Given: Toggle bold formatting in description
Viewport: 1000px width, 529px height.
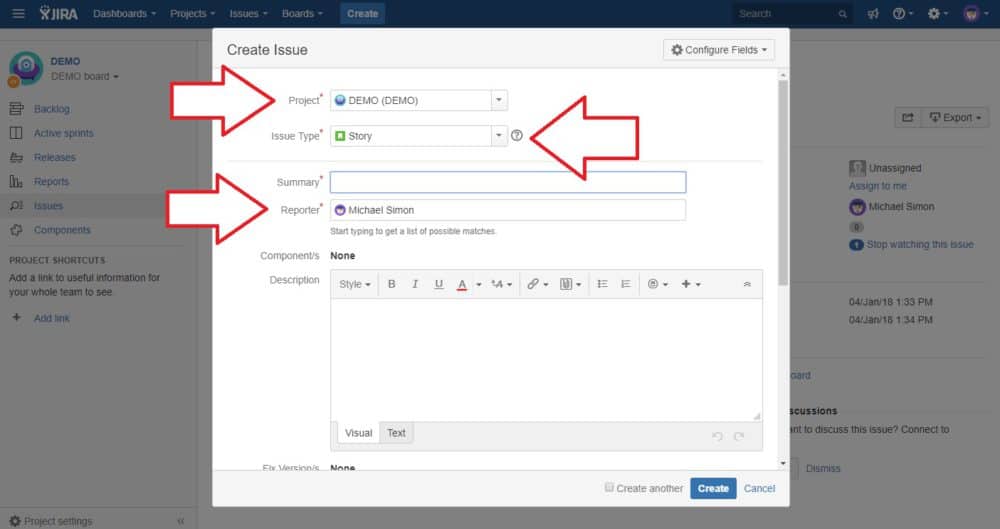Looking at the screenshot, I should 392,284.
